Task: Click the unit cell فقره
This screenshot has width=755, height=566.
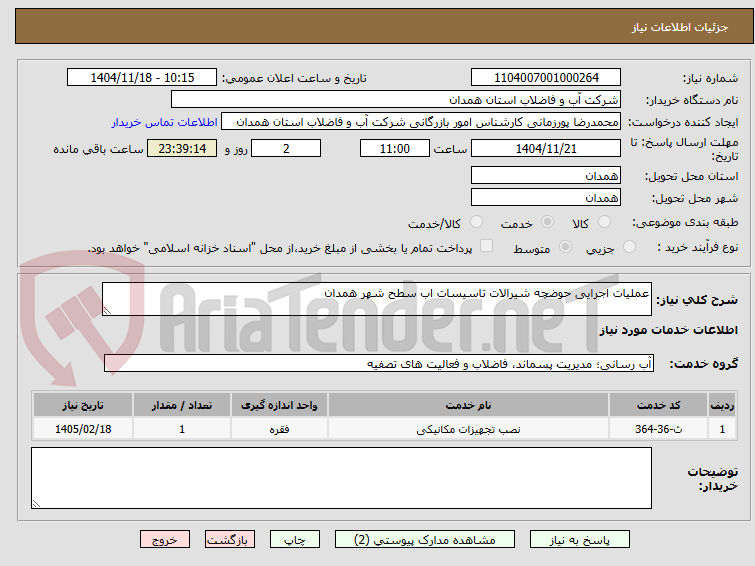Action: coord(279,429)
